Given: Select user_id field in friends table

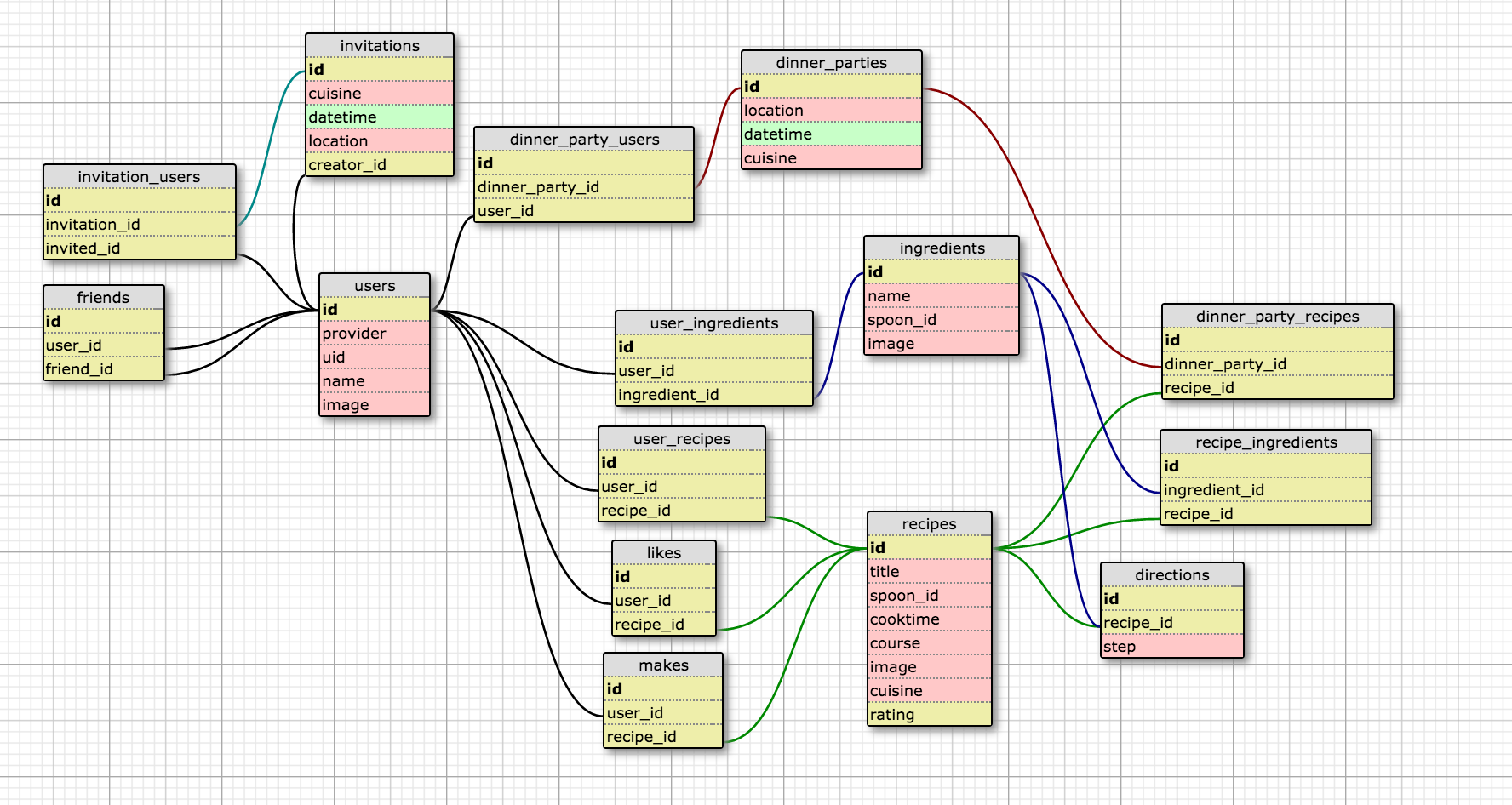Looking at the screenshot, I should click(x=104, y=345).
